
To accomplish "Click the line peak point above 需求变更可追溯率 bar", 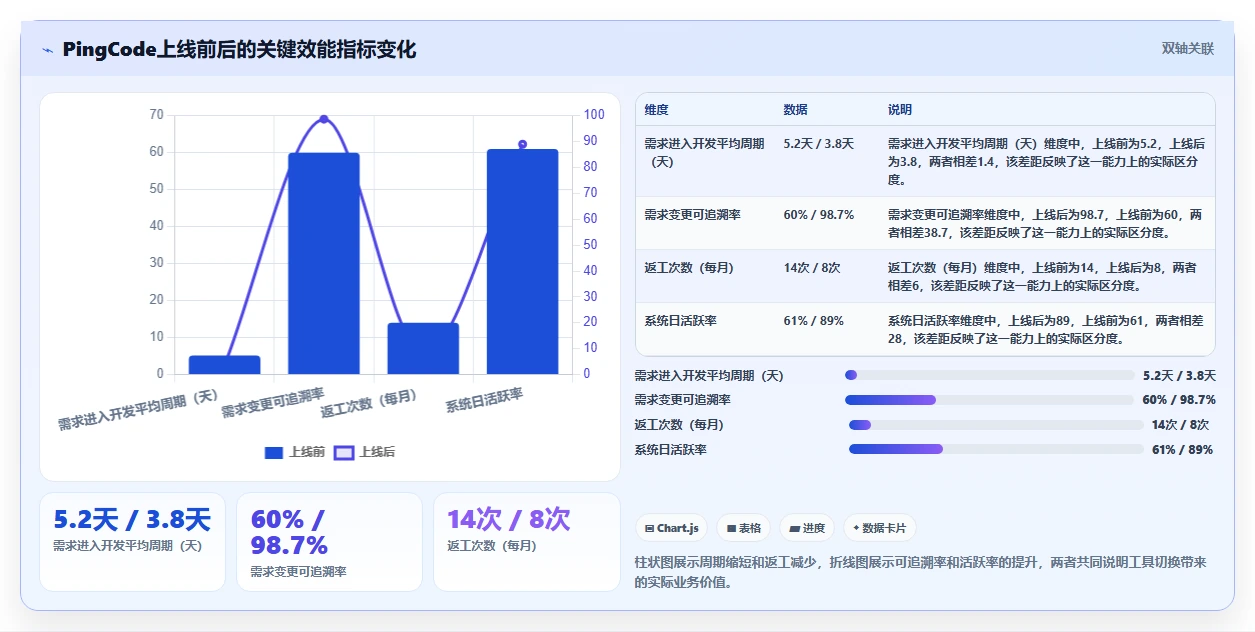I will click(323, 119).
